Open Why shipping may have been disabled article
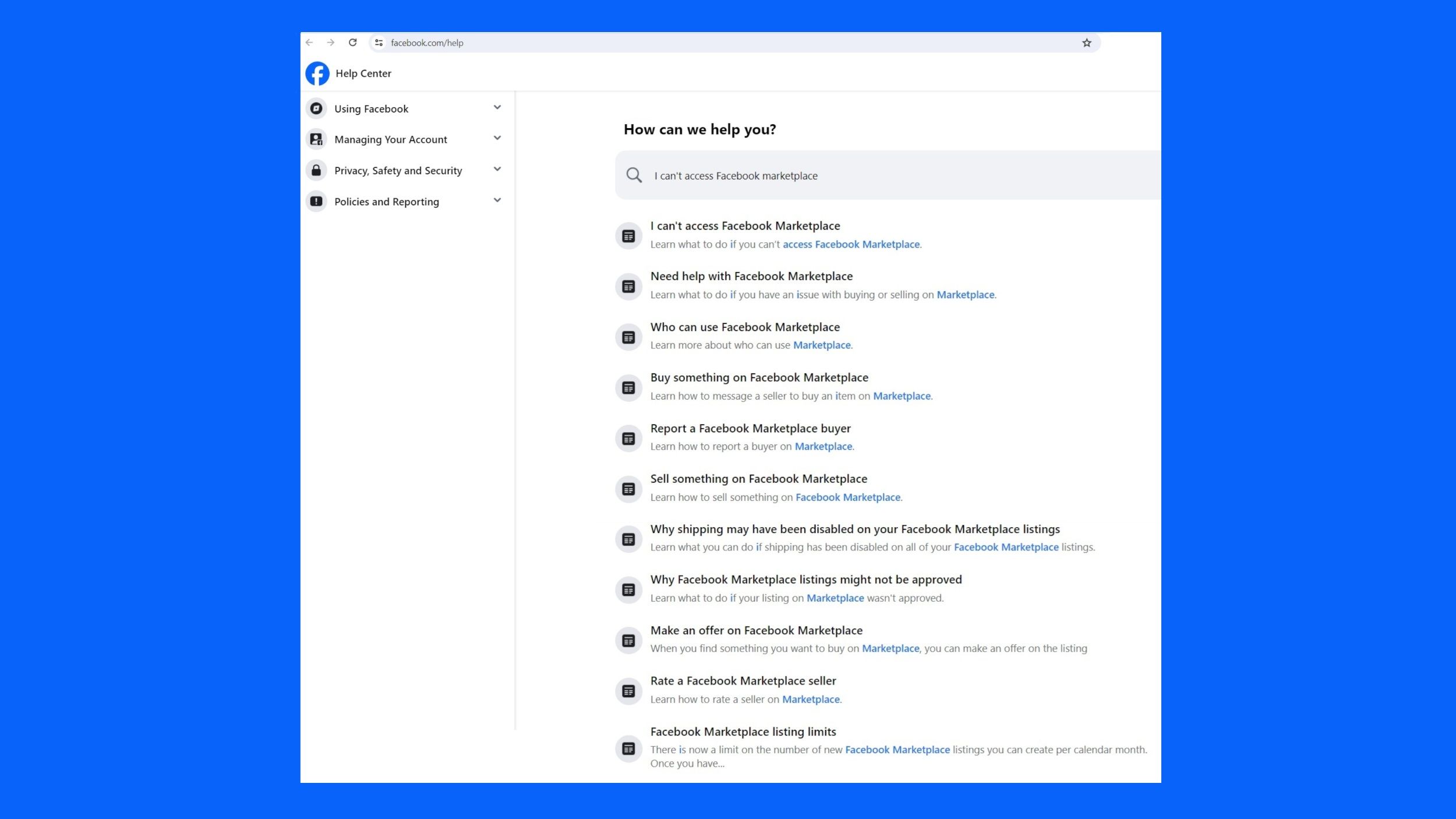 point(854,529)
